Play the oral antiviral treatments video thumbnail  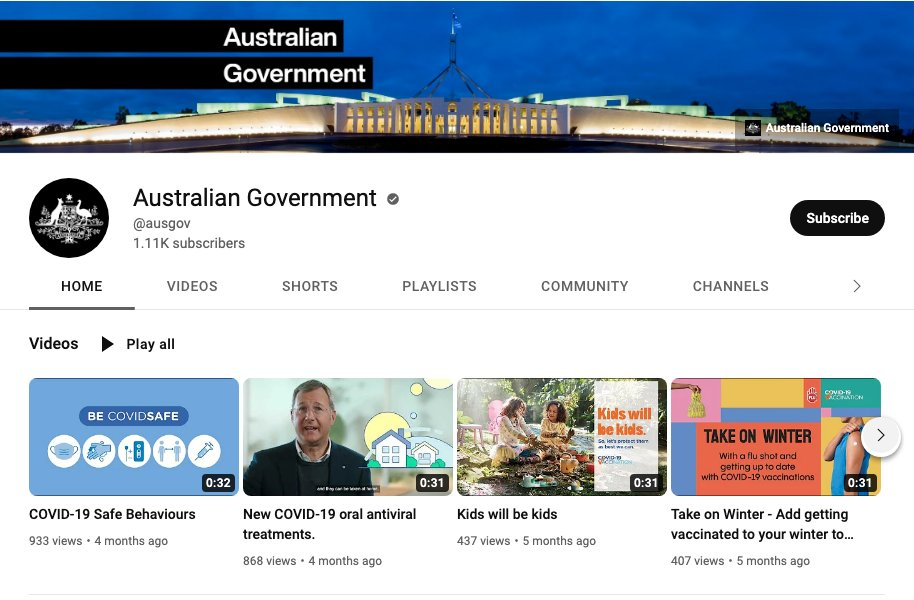click(348, 437)
